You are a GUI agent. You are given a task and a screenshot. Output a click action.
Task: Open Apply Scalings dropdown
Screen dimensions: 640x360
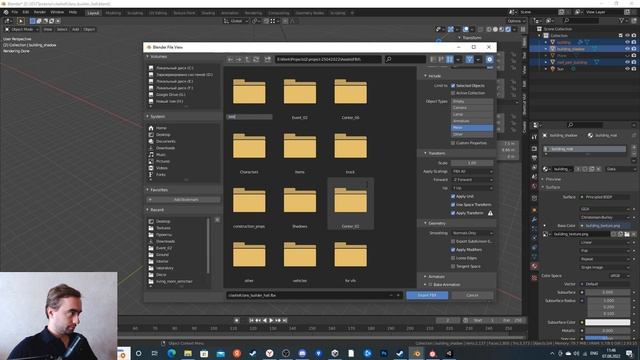tap(472, 171)
